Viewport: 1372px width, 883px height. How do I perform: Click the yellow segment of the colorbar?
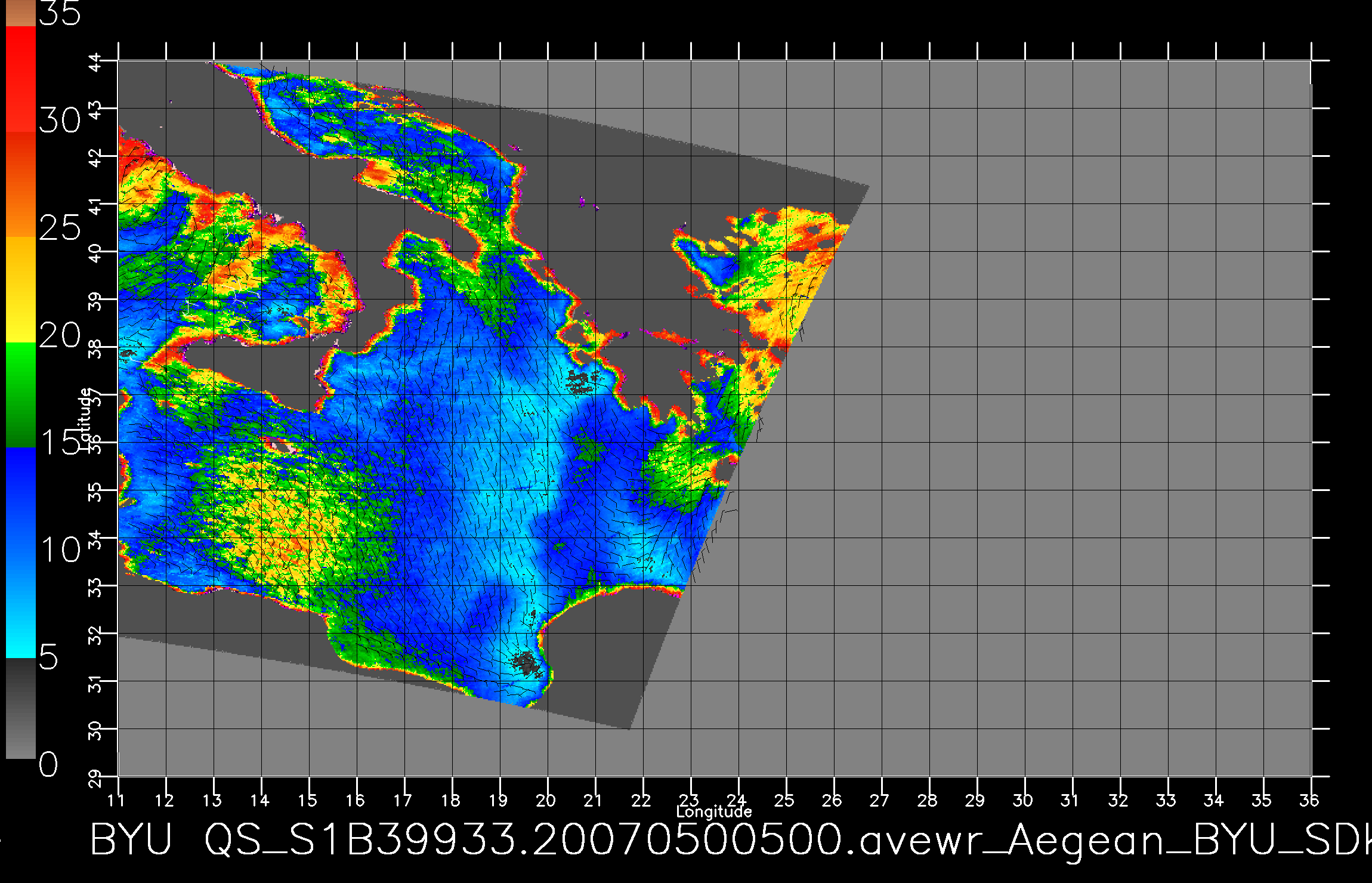[x=21, y=289]
